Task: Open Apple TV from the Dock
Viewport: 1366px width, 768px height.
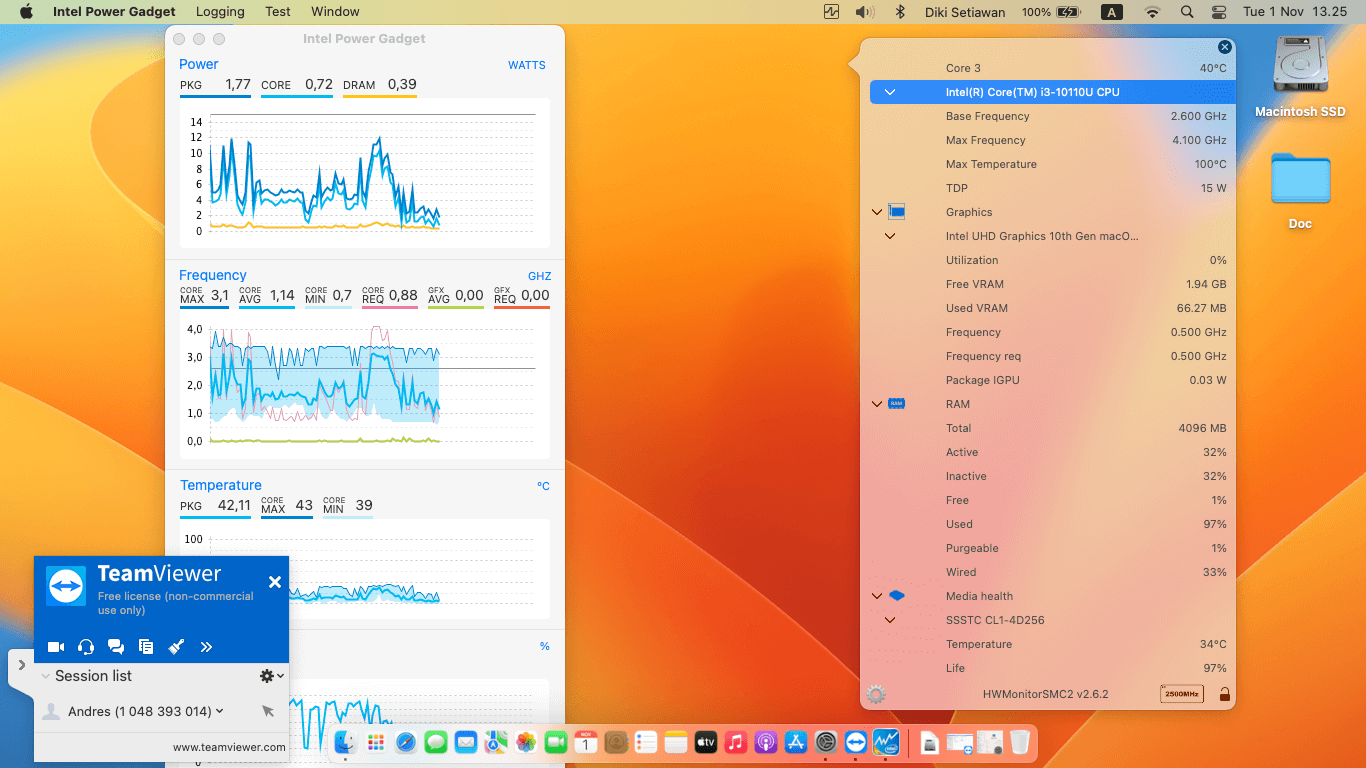Action: pos(705,741)
